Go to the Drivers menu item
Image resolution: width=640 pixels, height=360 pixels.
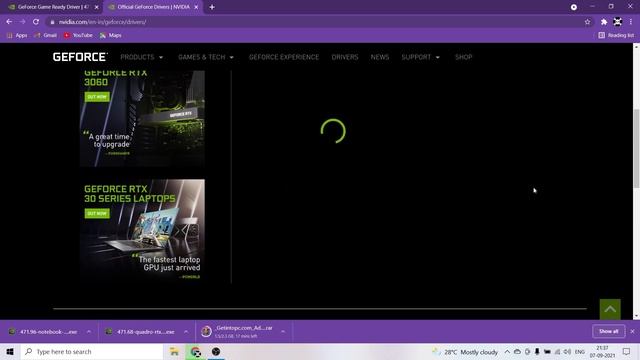click(x=345, y=57)
